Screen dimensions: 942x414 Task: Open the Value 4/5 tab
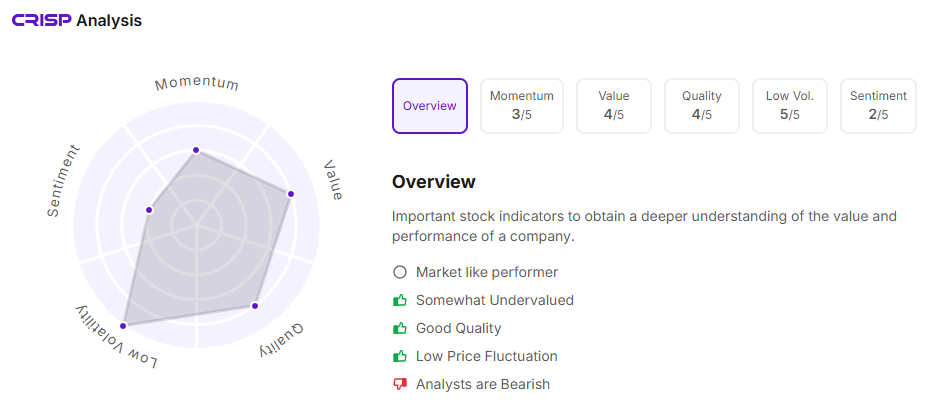click(613, 106)
